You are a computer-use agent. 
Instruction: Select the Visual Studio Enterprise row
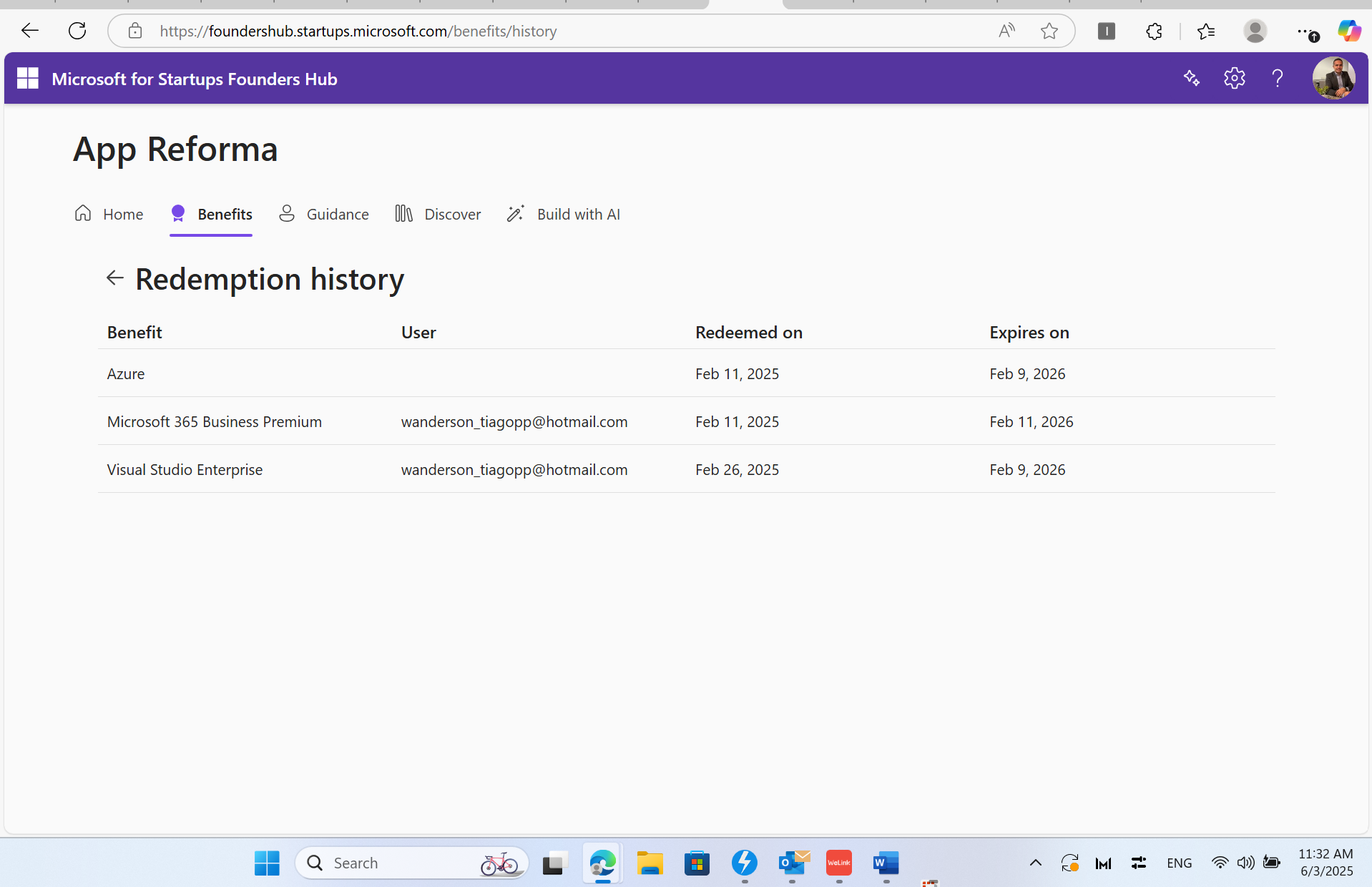click(x=687, y=469)
